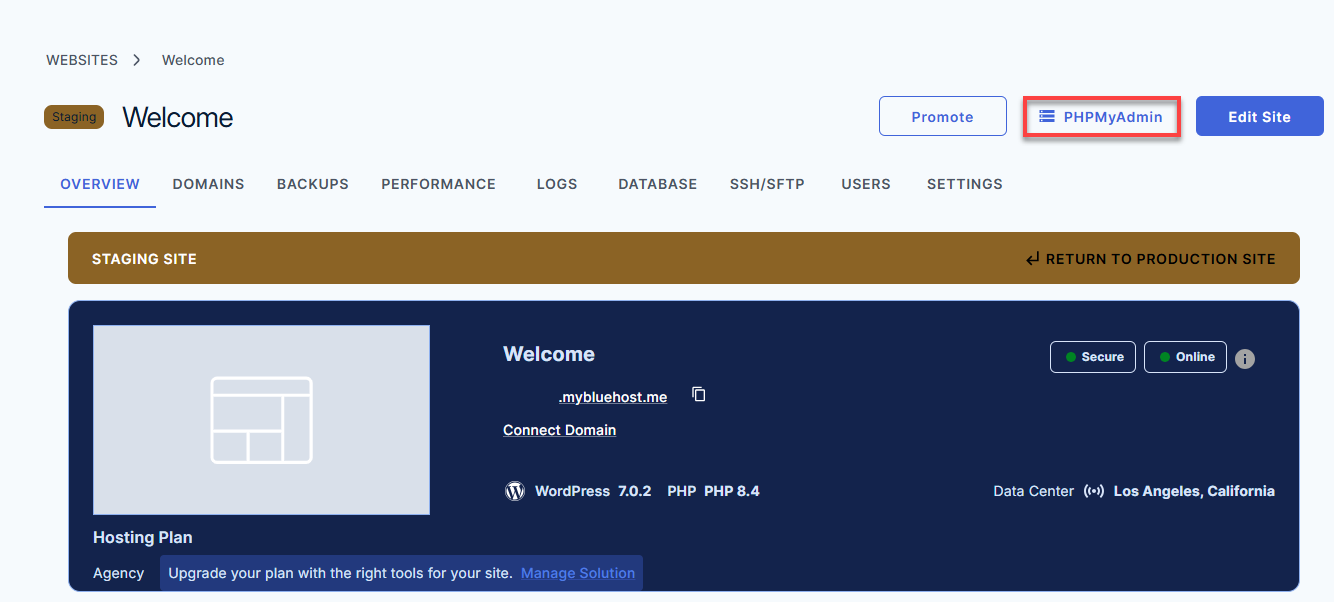Open the Settings tab
This screenshot has height=602, width=1334.
click(x=965, y=184)
